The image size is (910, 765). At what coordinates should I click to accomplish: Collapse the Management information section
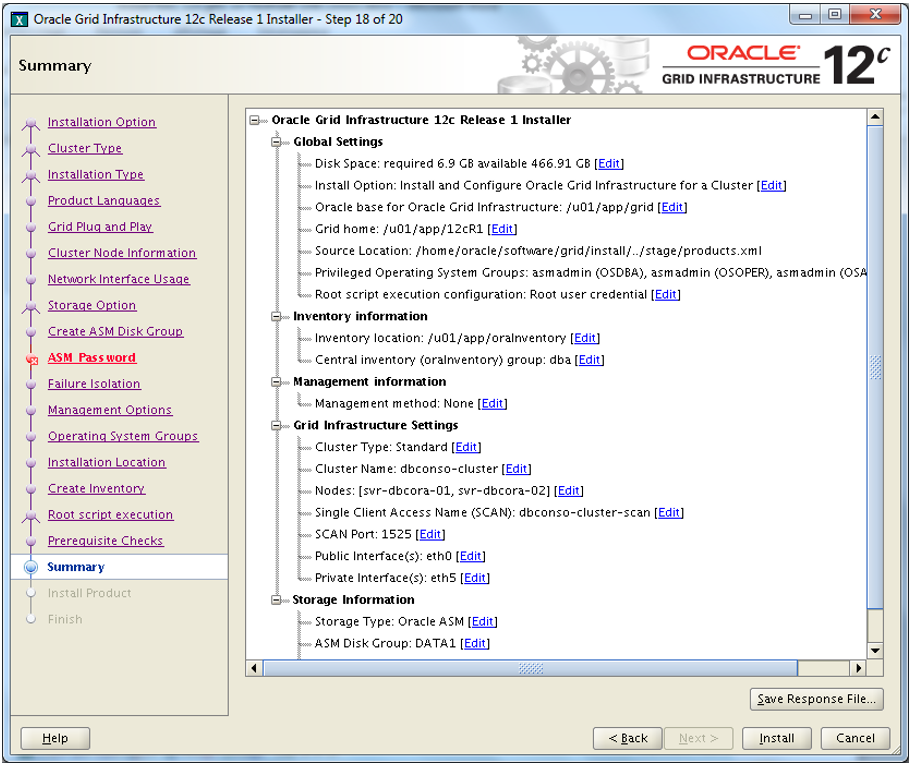[276, 382]
